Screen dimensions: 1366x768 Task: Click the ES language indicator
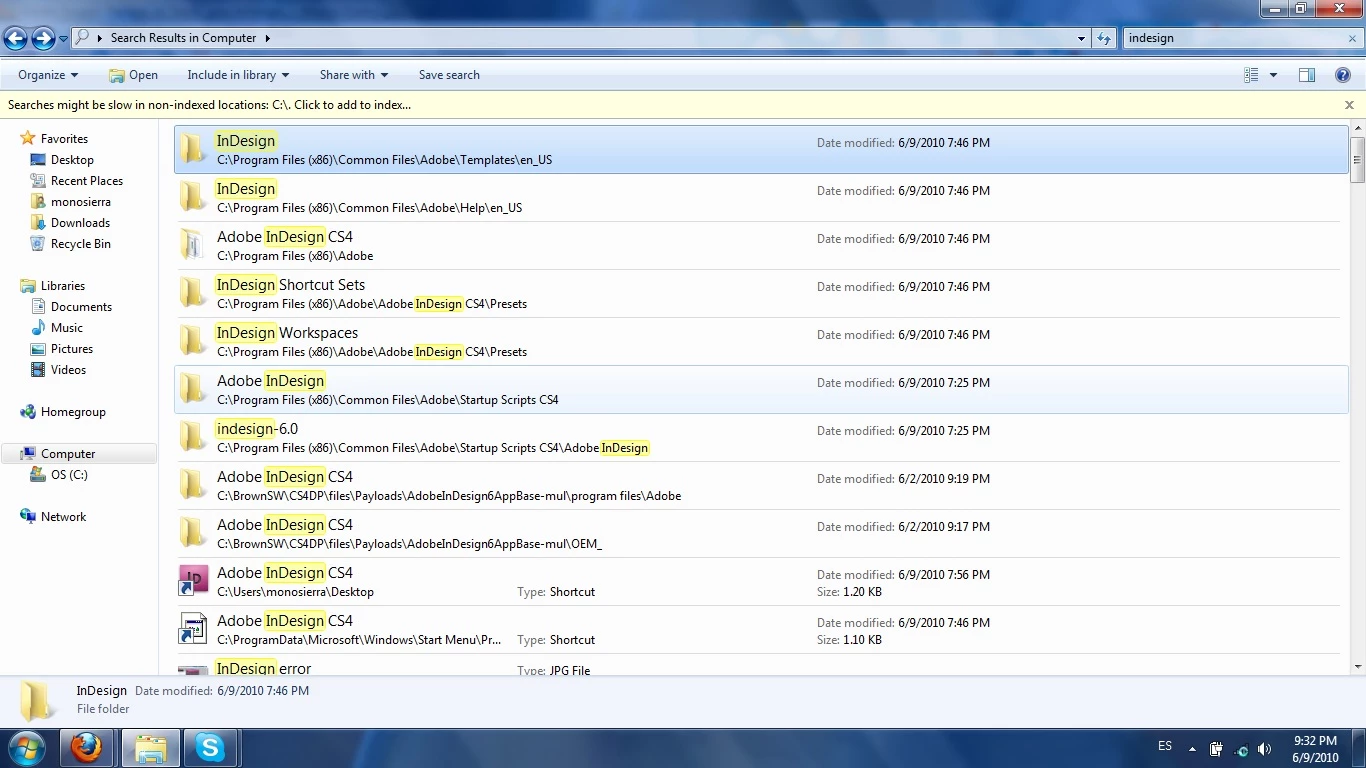click(x=1165, y=746)
